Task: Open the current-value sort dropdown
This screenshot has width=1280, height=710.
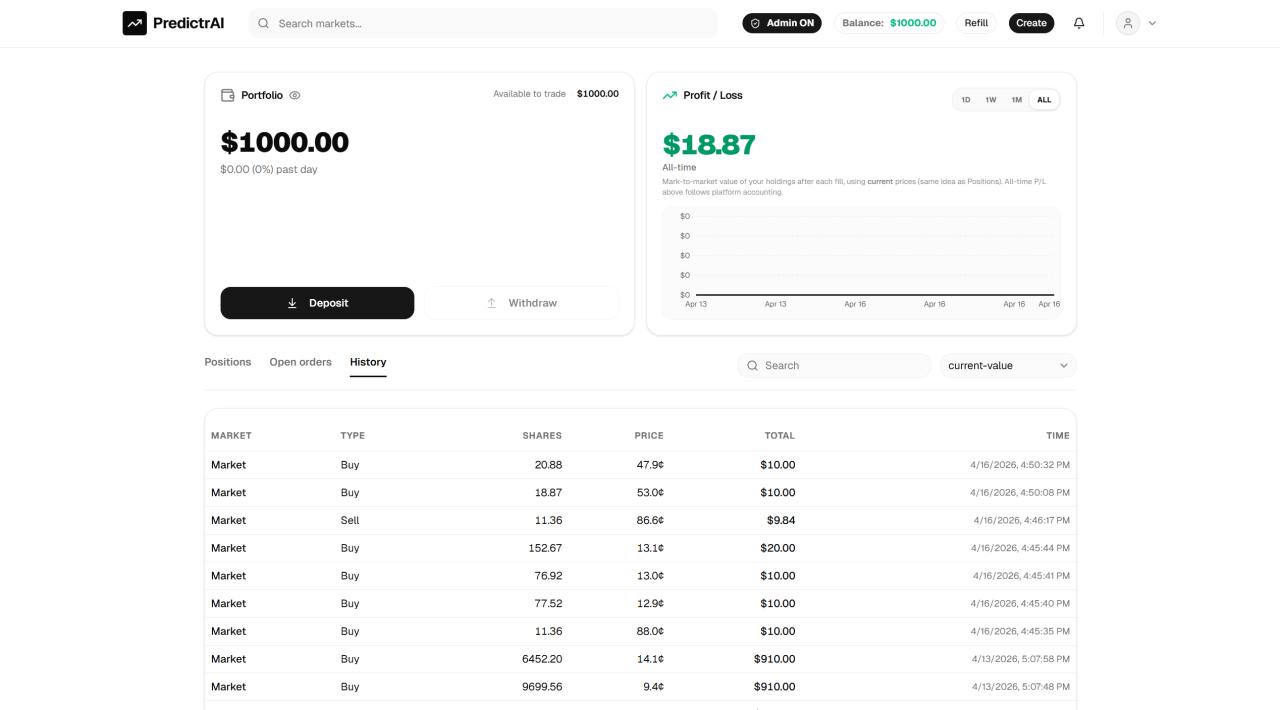Action: [1008, 366]
